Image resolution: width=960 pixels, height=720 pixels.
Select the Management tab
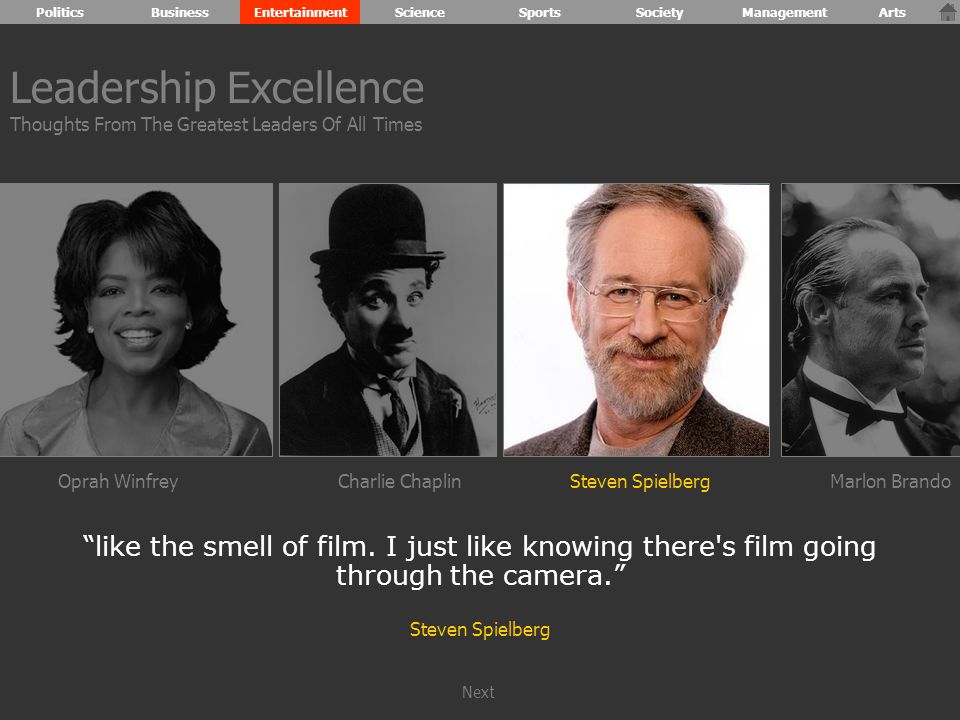click(x=784, y=12)
